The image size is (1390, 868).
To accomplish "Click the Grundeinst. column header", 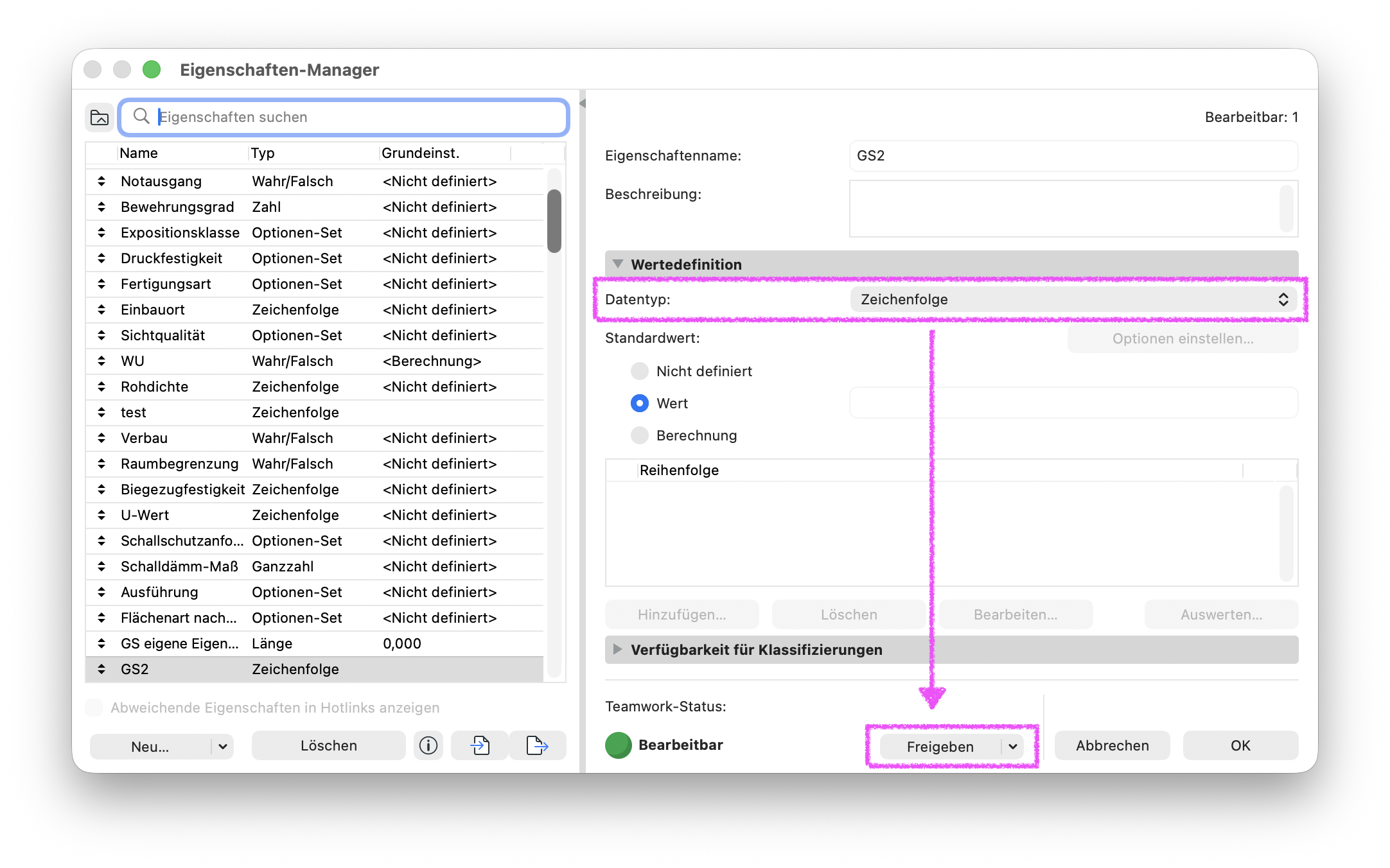I will tap(445, 153).
